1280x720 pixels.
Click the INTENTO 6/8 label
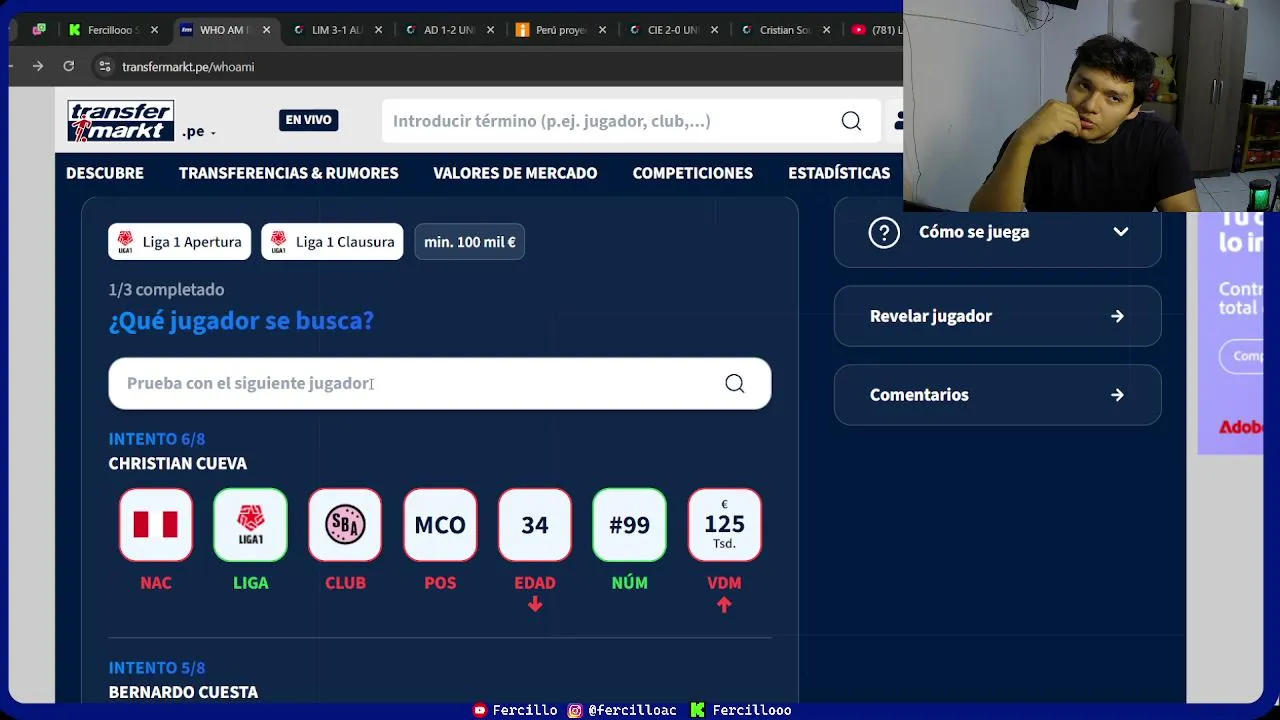(x=157, y=439)
